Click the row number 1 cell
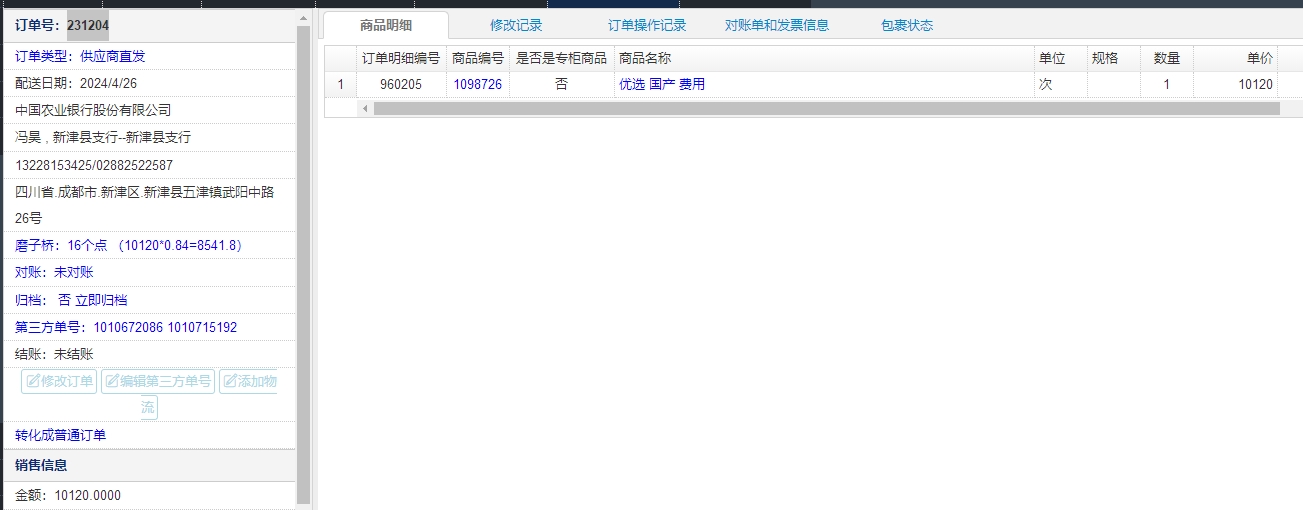This screenshot has height=510, width=1303. coord(340,85)
